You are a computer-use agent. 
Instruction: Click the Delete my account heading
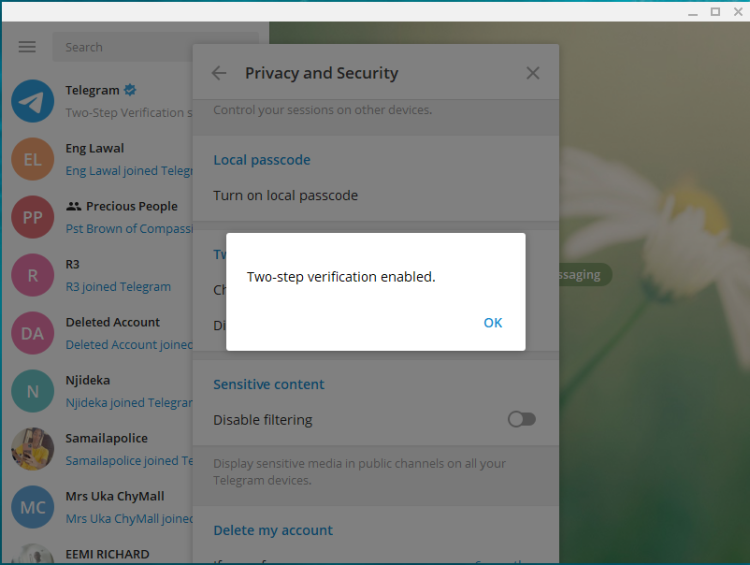273,530
